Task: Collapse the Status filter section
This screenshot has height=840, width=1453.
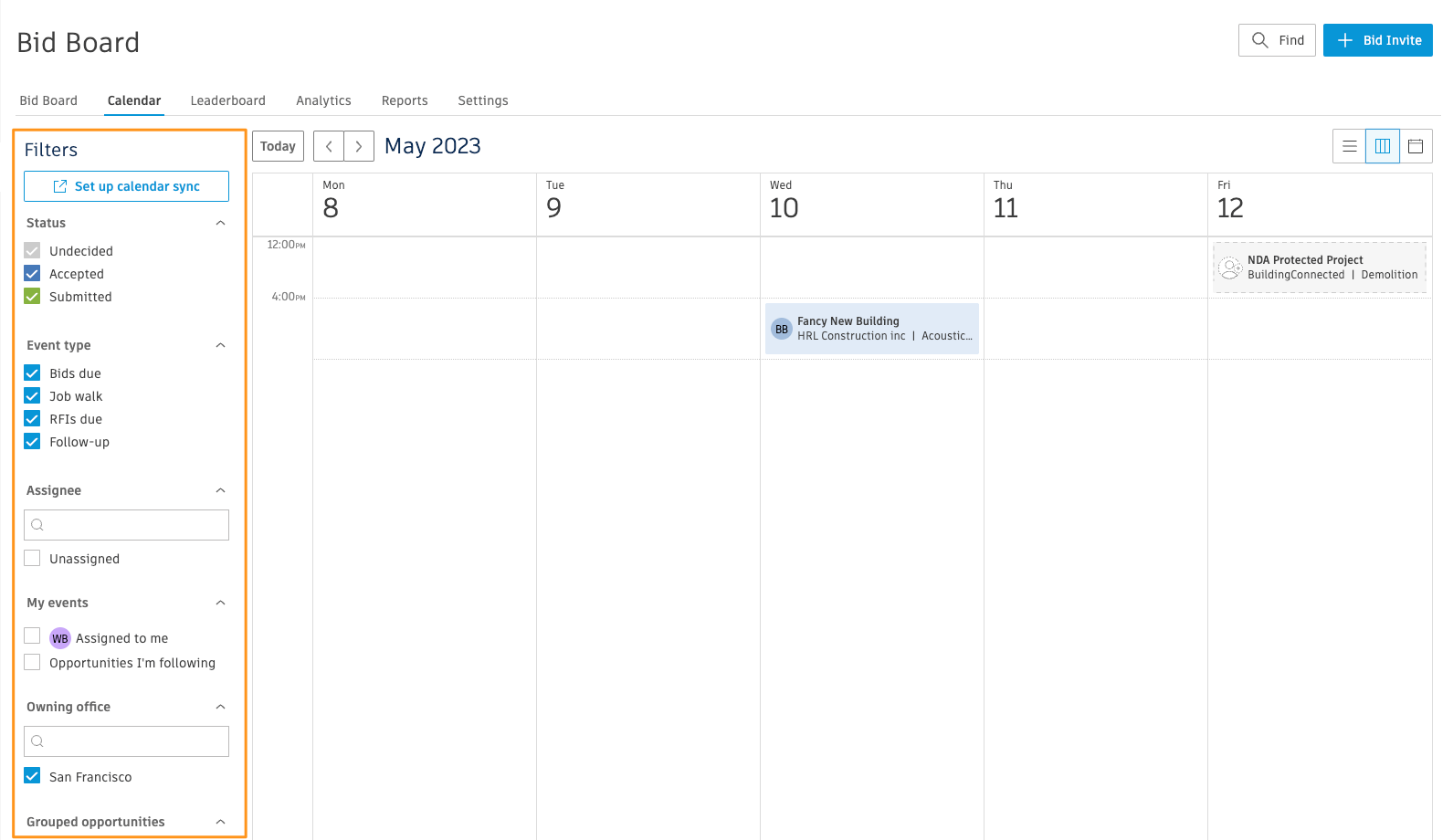Action: click(220, 223)
